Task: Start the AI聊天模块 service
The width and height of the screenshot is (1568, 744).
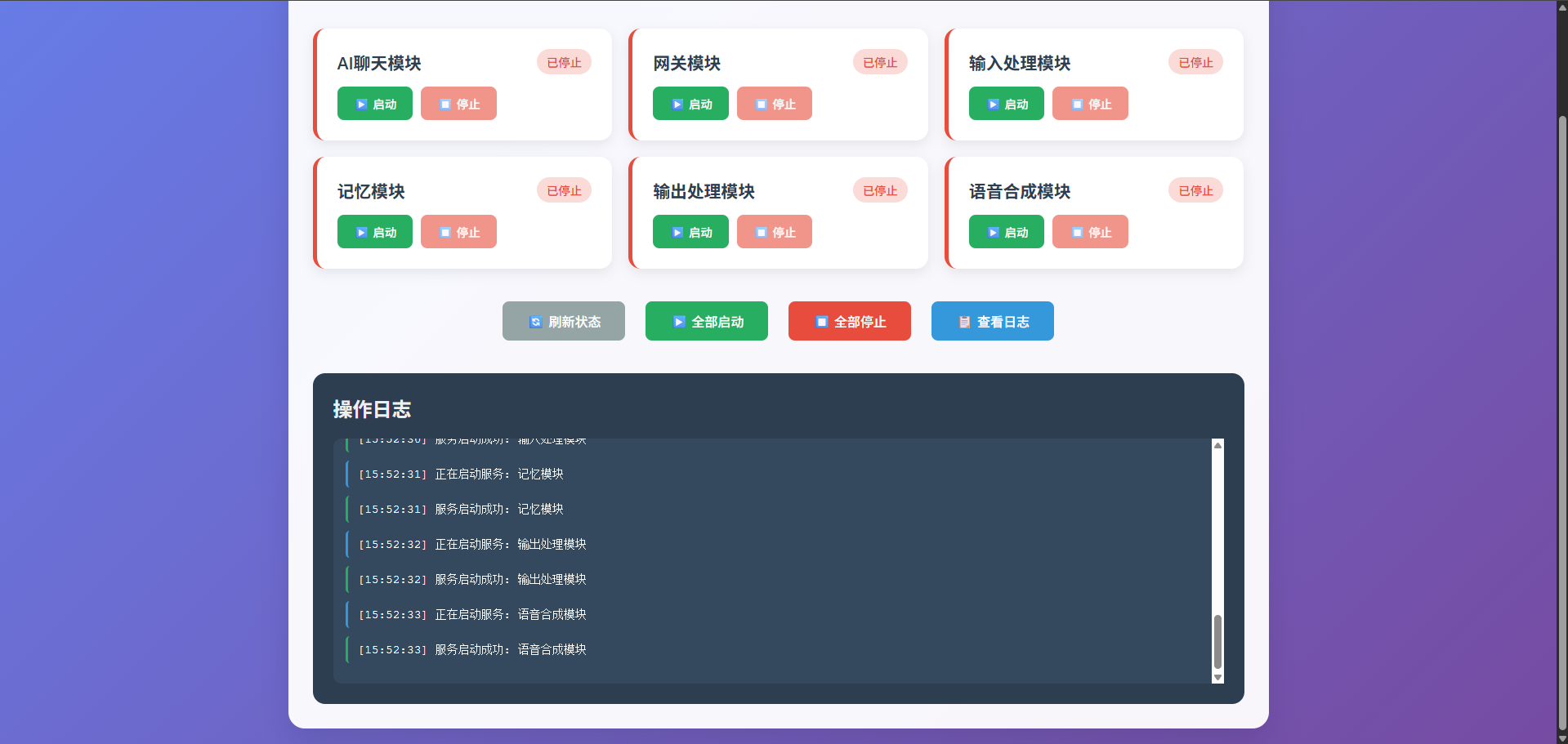Action: 375,104
